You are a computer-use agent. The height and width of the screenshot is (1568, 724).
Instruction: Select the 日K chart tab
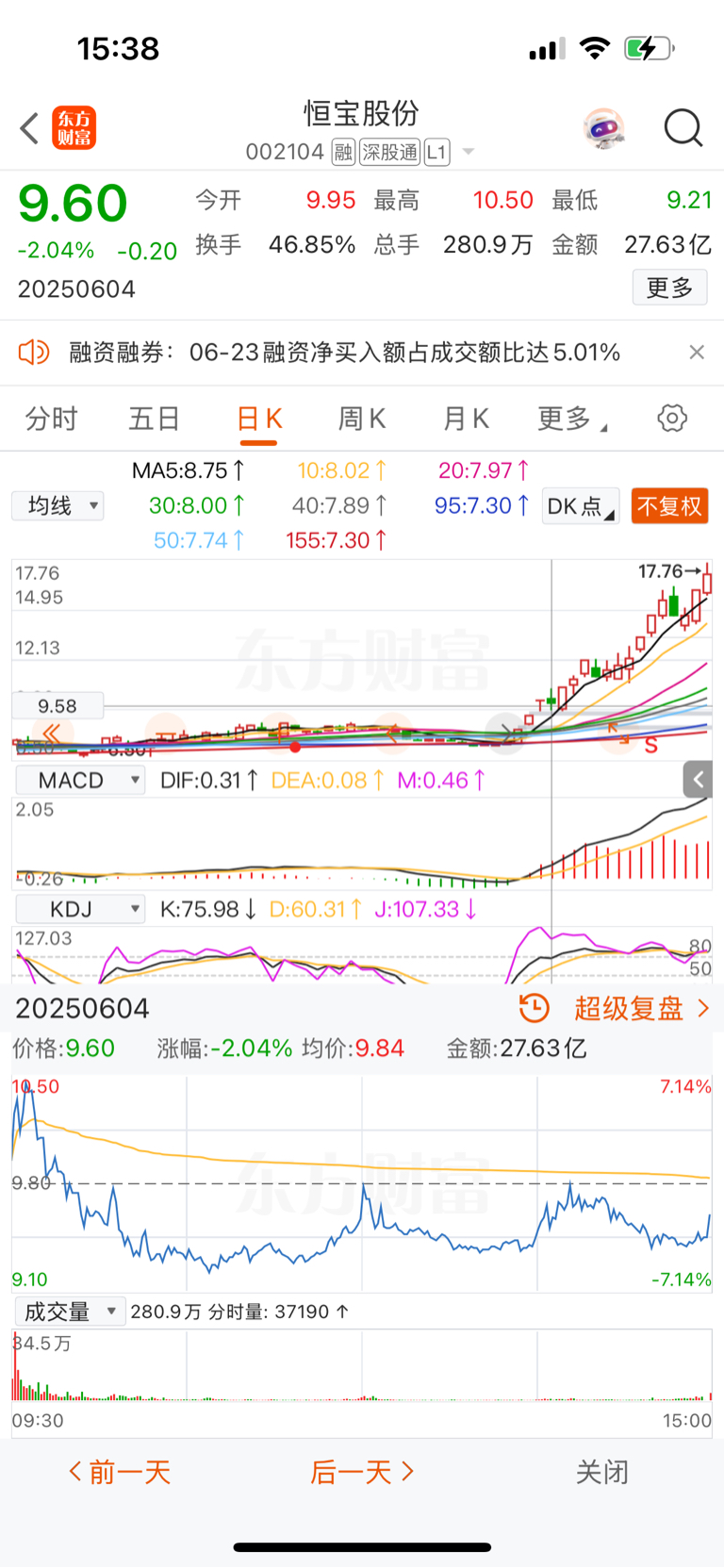click(x=259, y=419)
